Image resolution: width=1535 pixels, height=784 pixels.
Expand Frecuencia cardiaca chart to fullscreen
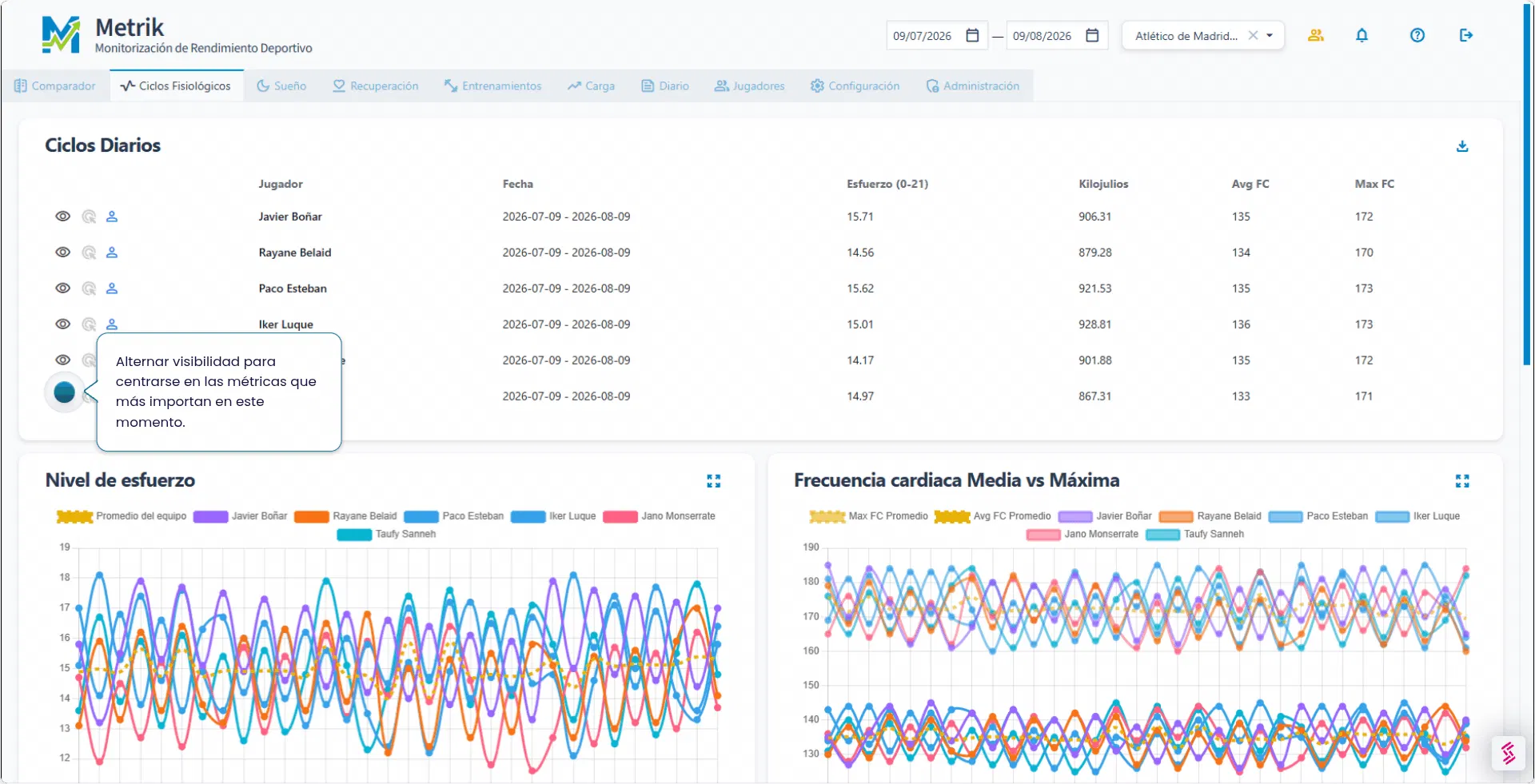click(1462, 480)
